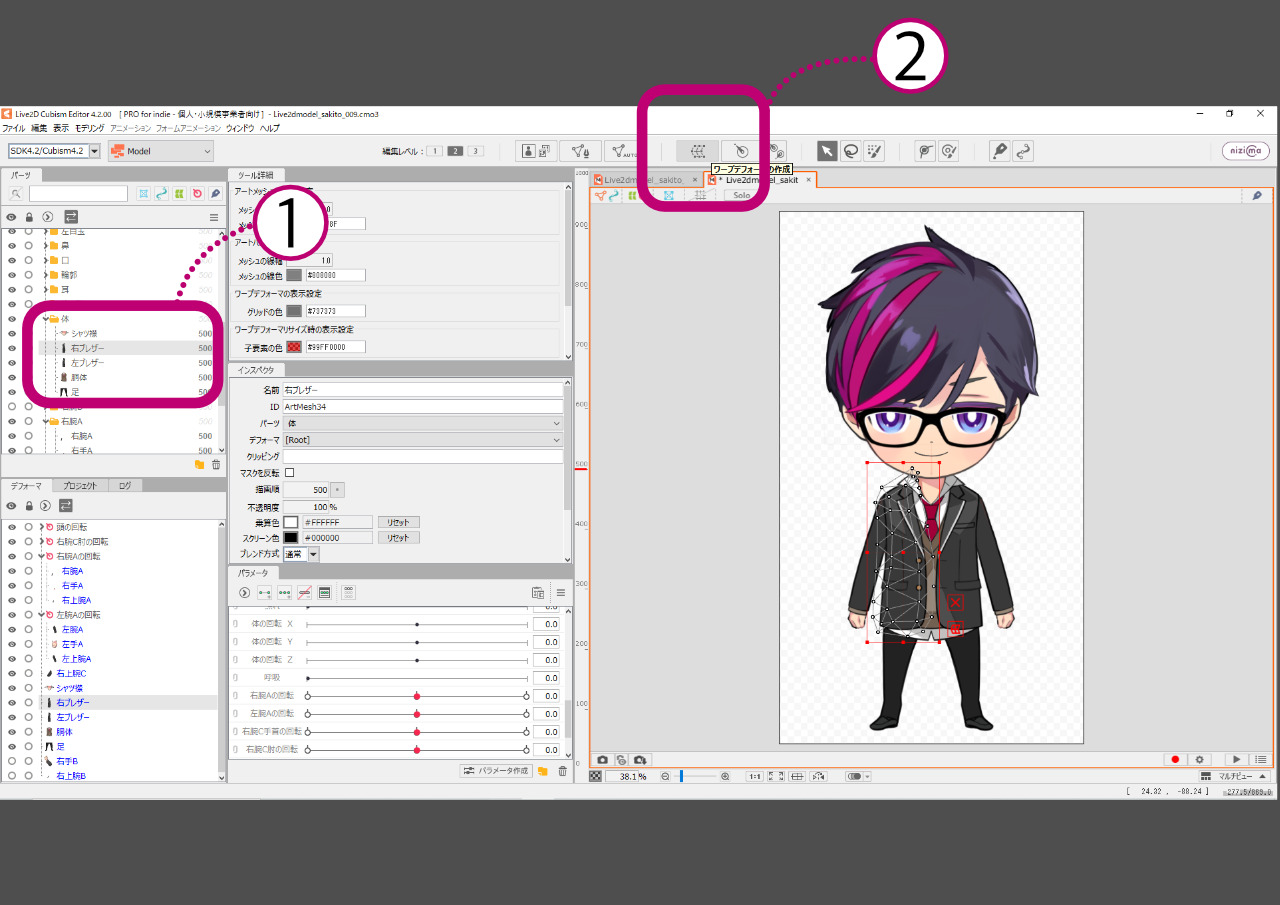Click the multiply color white swatch
The height and width of the screenshot is (905, 1280).
pos(291,522)
